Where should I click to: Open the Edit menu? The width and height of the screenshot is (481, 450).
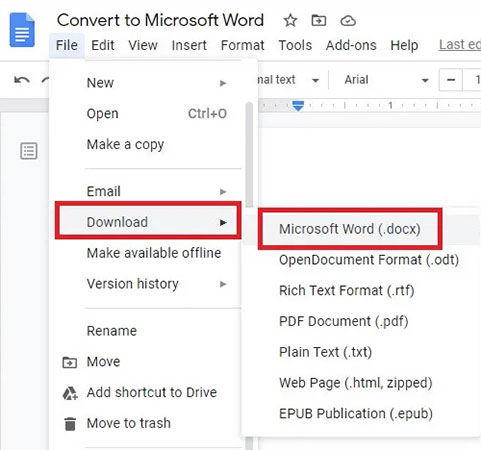(x=103, y=45)
